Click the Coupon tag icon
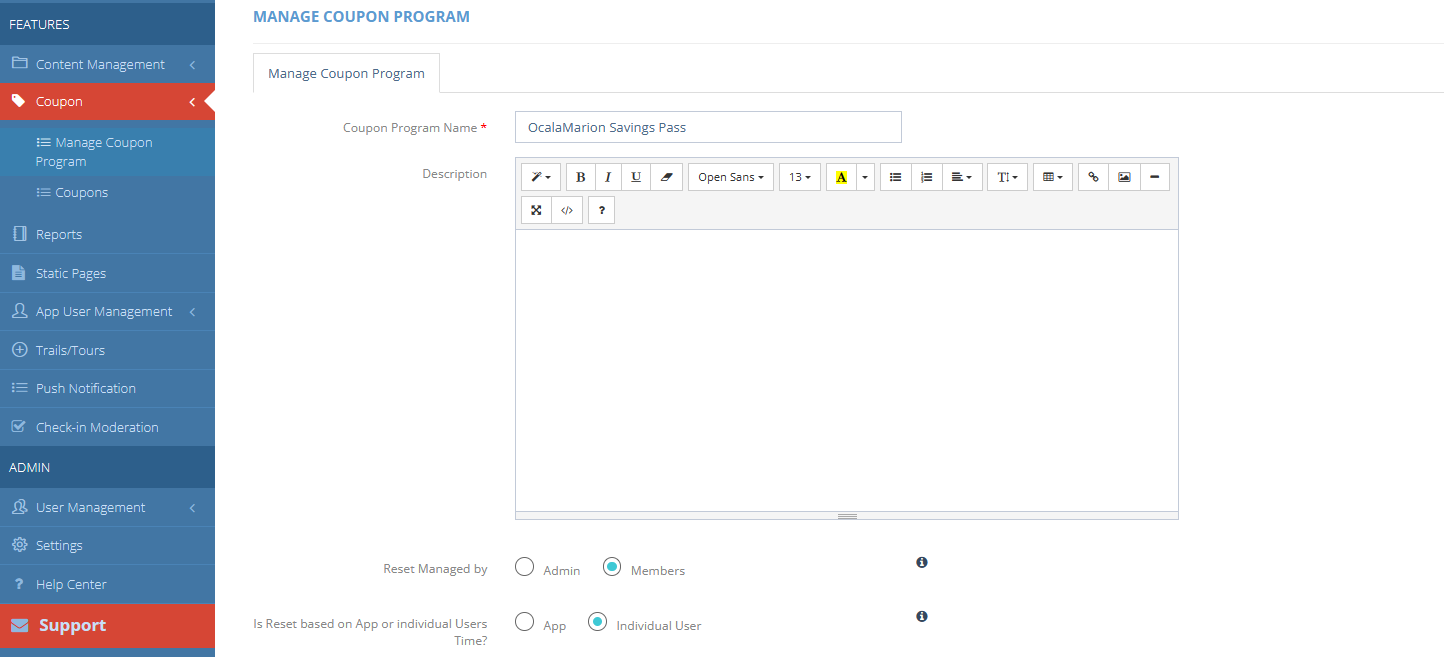This screenshot has height=657, width=1444. (x=18, y=101)
